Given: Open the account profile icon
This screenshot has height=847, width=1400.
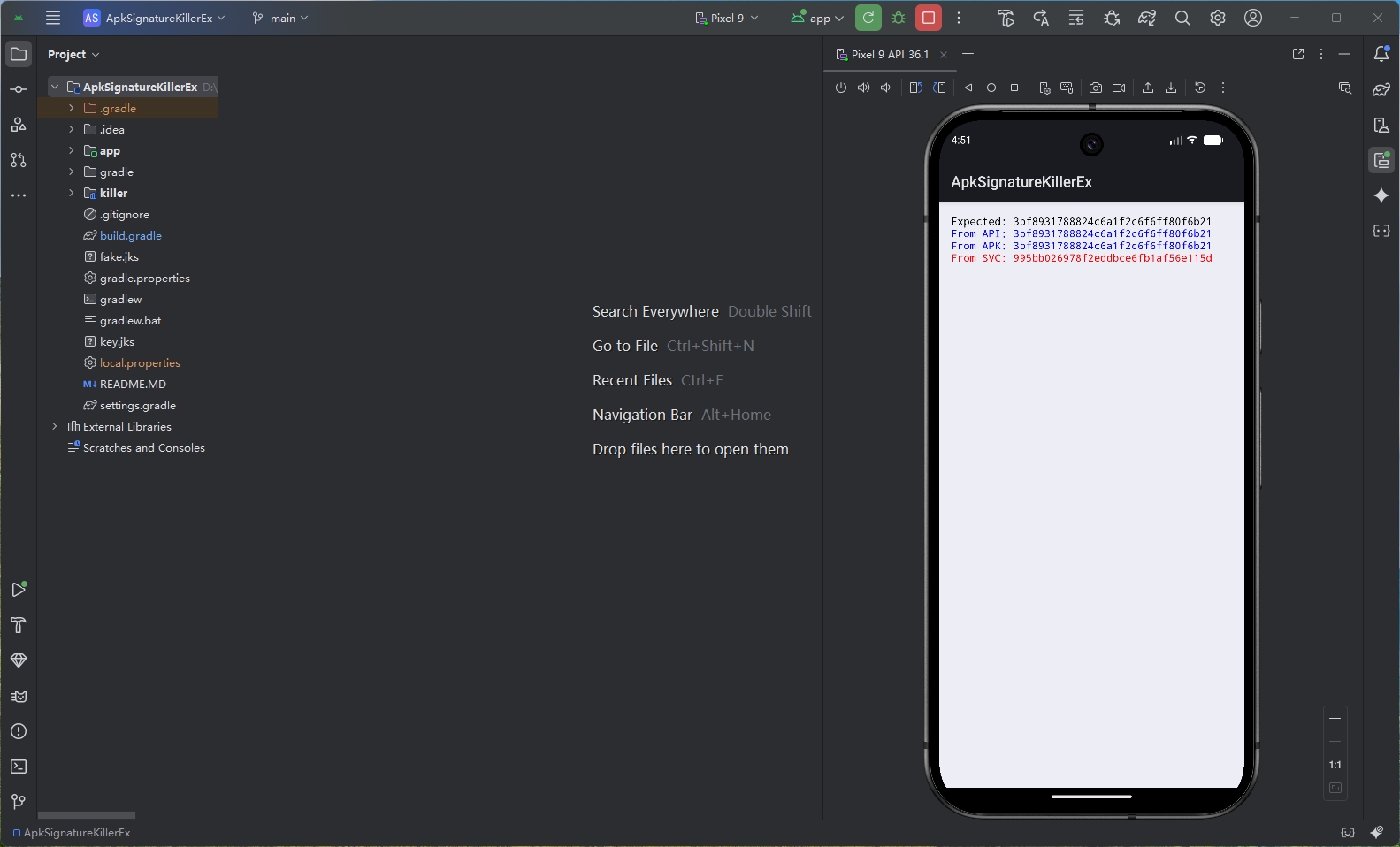Looking at the screenshot, I should coord(1253,18).
